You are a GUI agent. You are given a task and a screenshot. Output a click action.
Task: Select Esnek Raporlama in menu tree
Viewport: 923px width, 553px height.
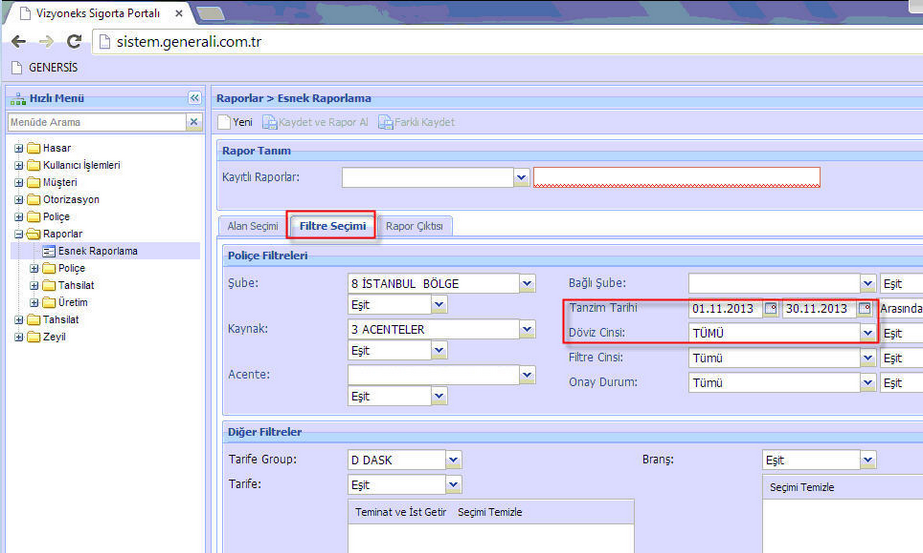coord(97,251)
